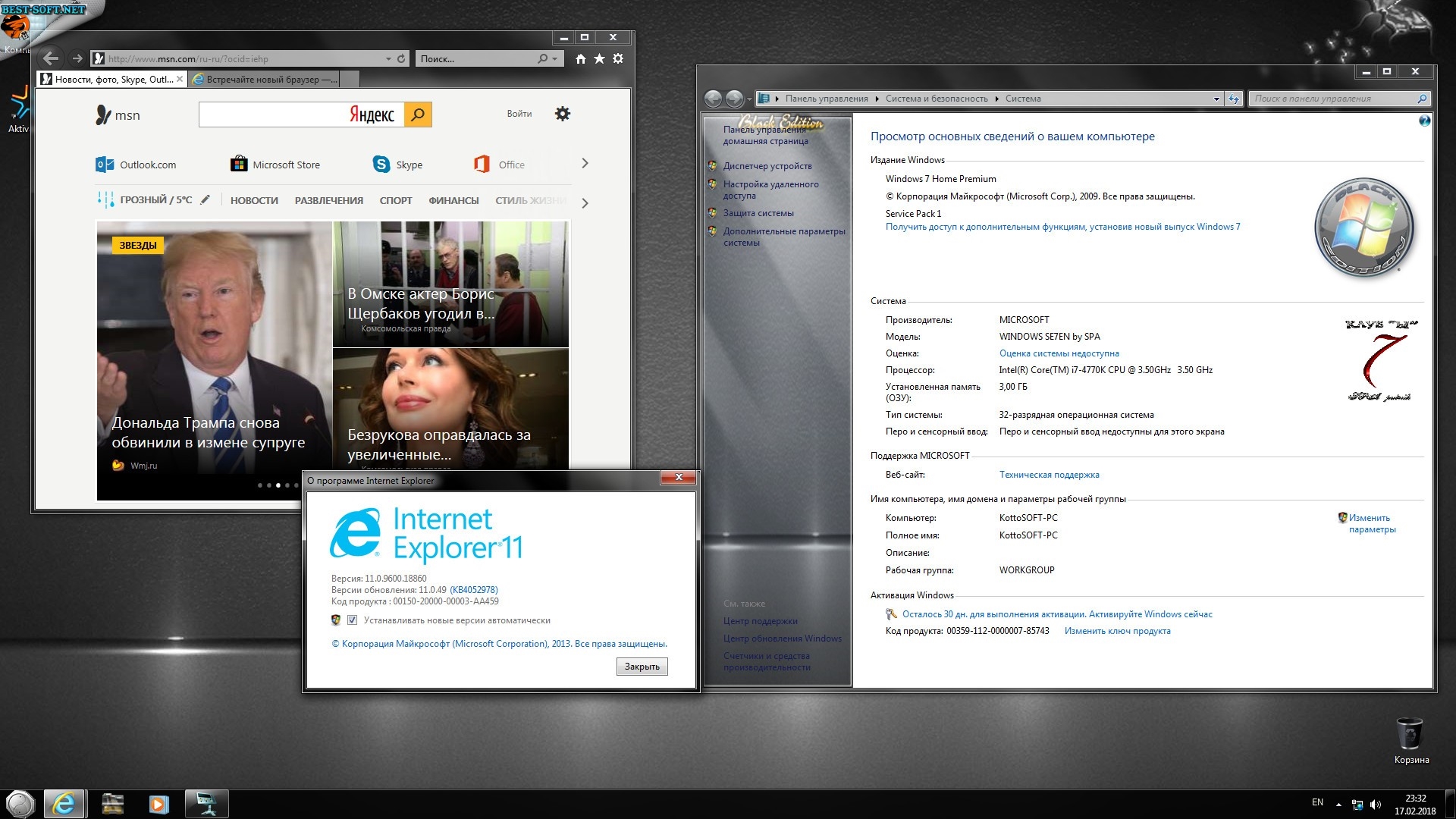Open the IE Favorites star

click(599, 58)
